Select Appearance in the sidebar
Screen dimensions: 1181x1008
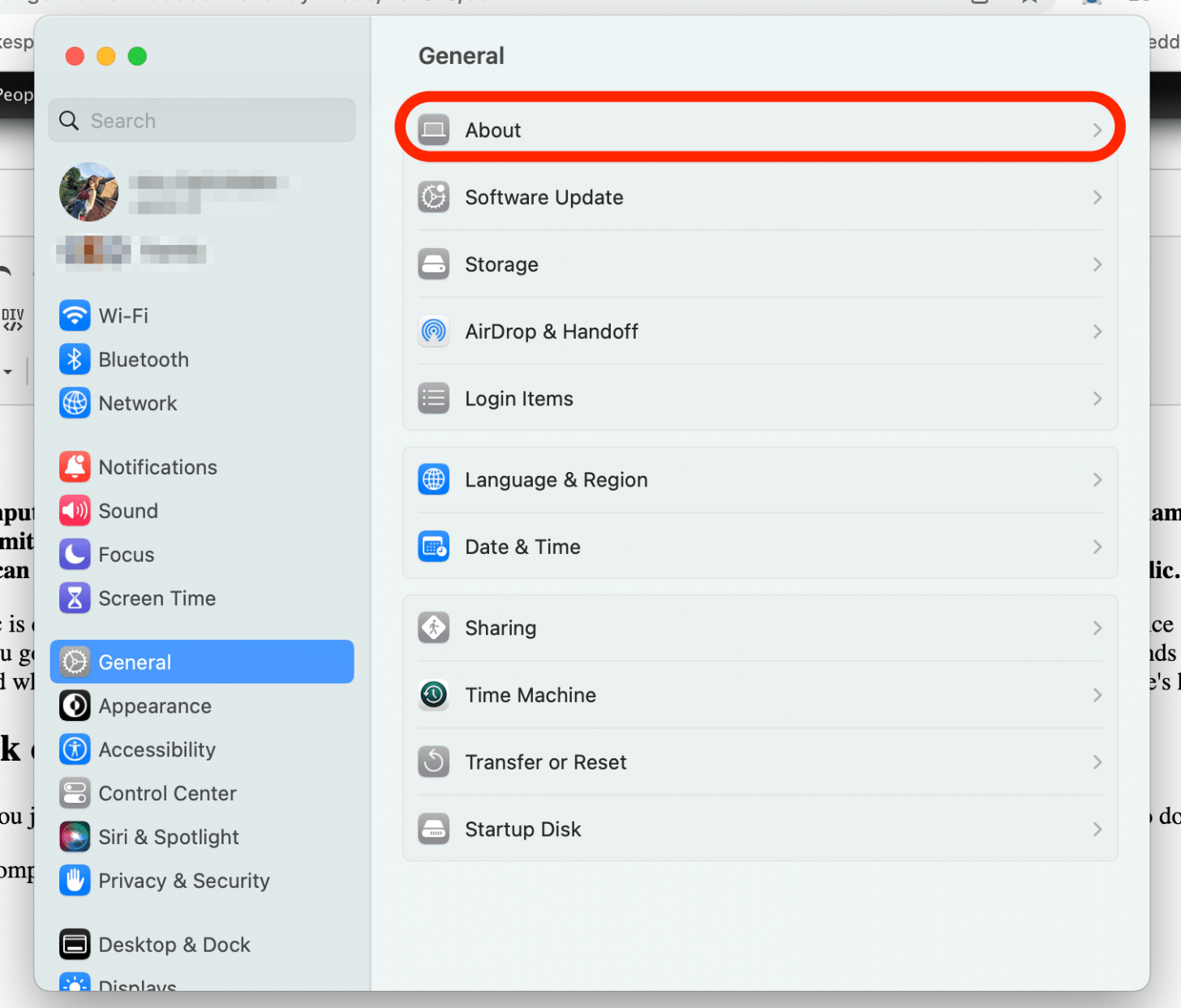[x=155, y=706]
